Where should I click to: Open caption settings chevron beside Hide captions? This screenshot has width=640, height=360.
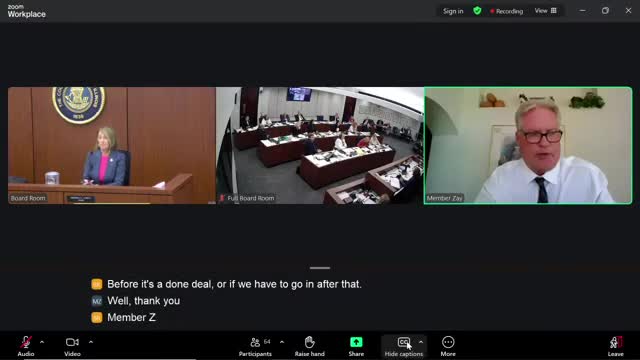[x=421, y=342]
